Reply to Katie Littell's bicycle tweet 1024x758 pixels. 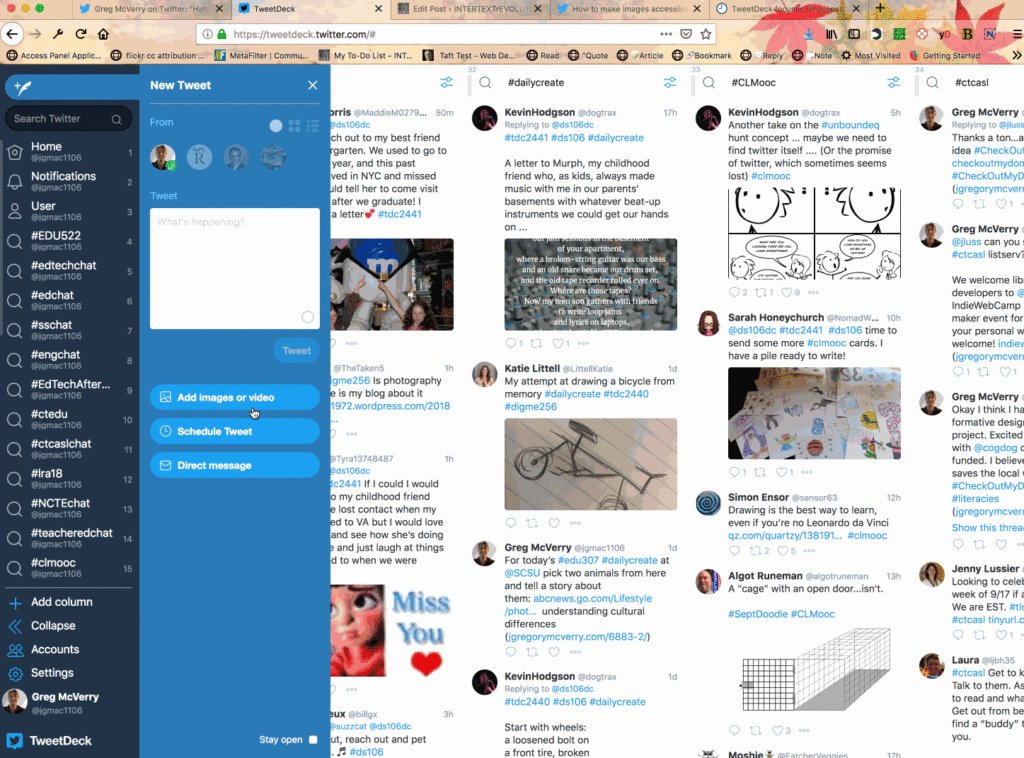(x=511, y=523)
